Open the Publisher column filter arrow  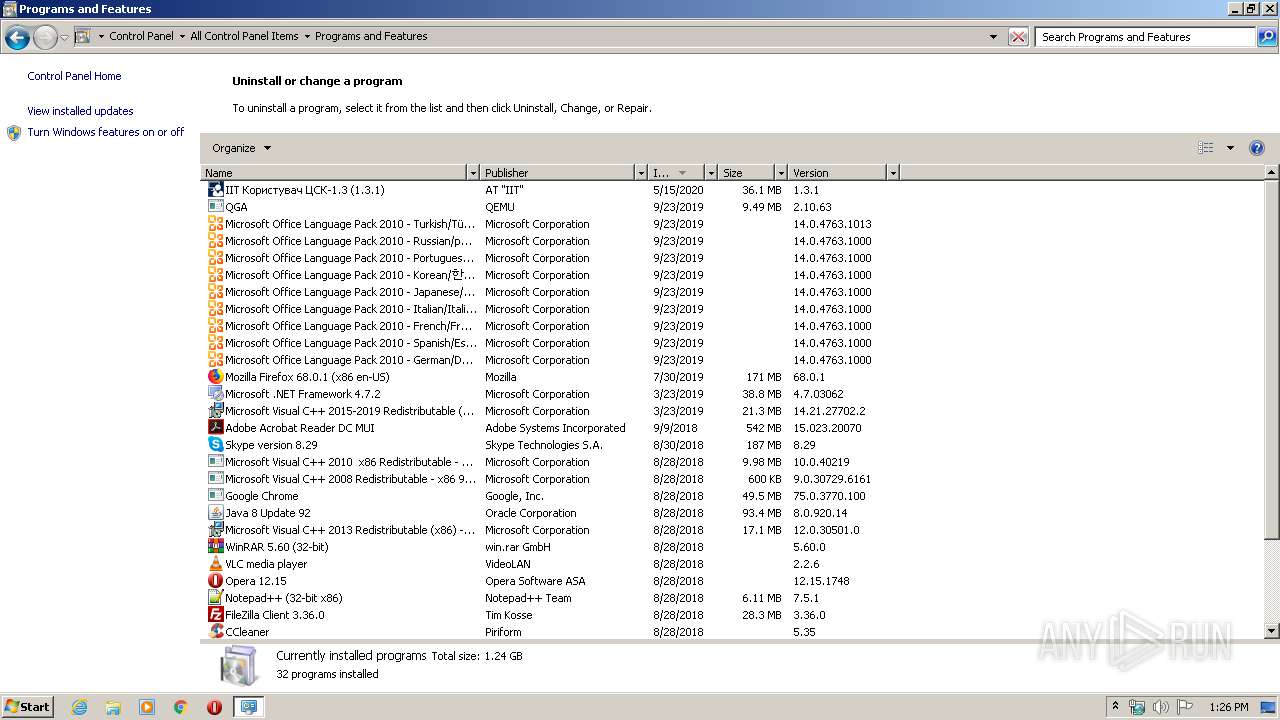[640, 173]
